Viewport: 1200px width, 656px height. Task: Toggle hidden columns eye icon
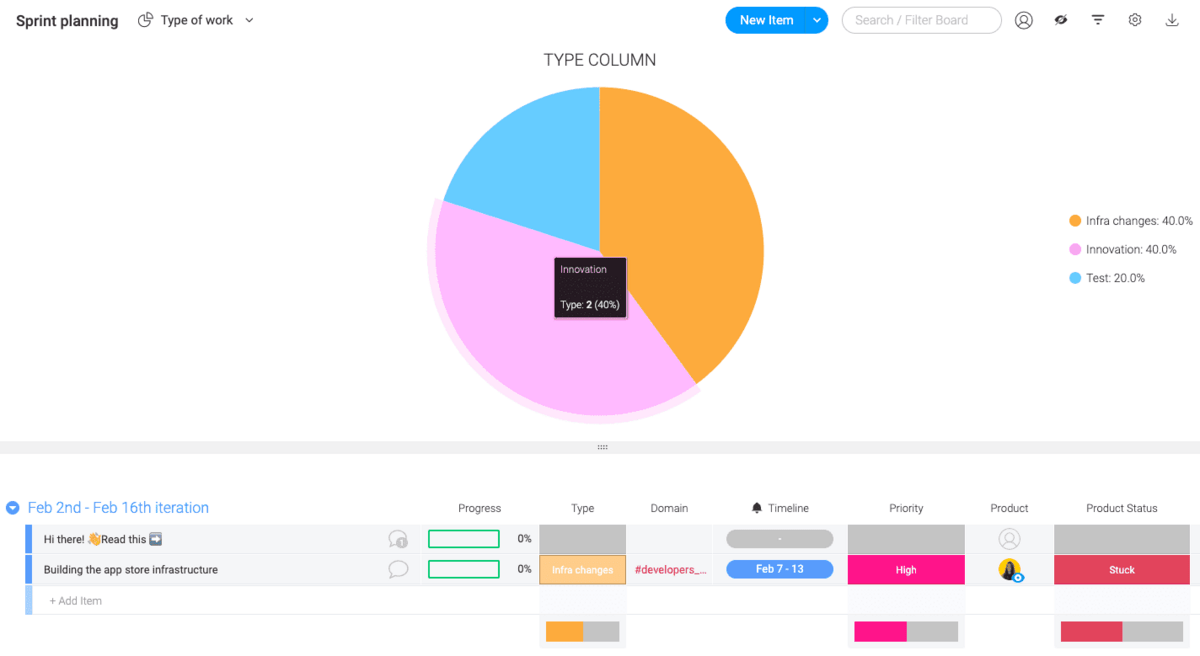(1061, 20)
